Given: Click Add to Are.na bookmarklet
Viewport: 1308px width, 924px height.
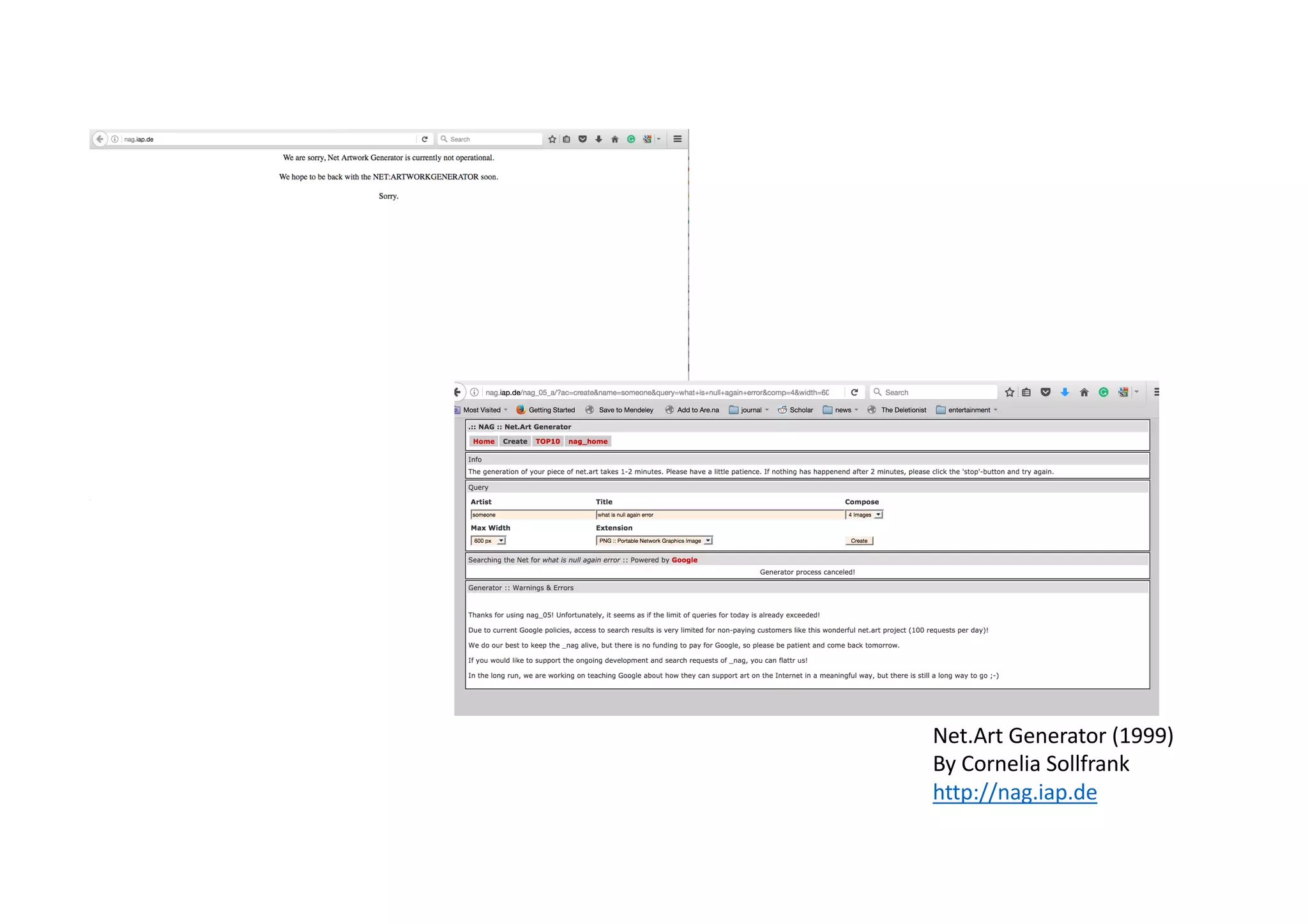Looking at the screenshot, I should click(692, 410).
